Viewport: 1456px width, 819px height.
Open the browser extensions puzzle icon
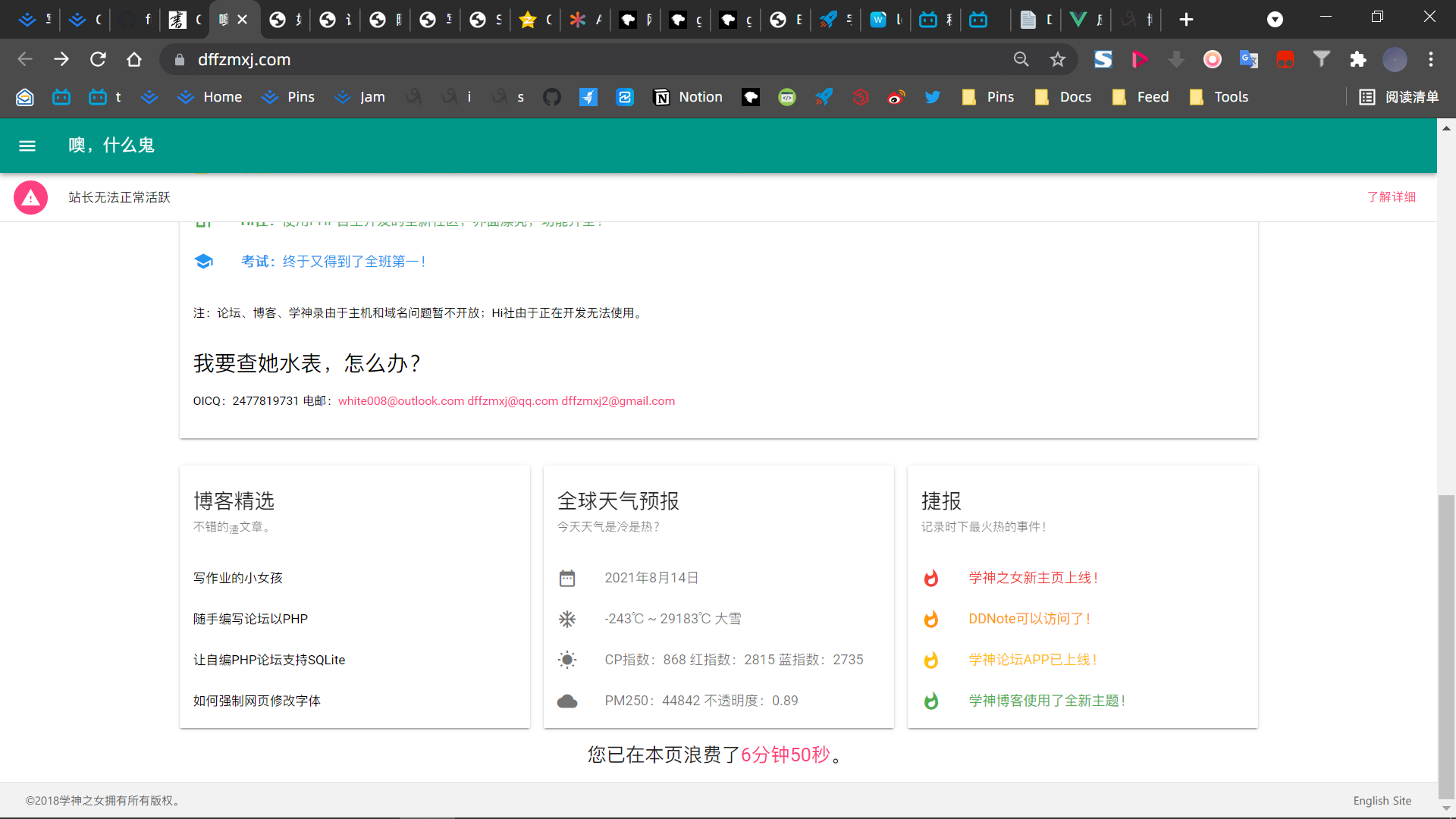pos(1358,59)
